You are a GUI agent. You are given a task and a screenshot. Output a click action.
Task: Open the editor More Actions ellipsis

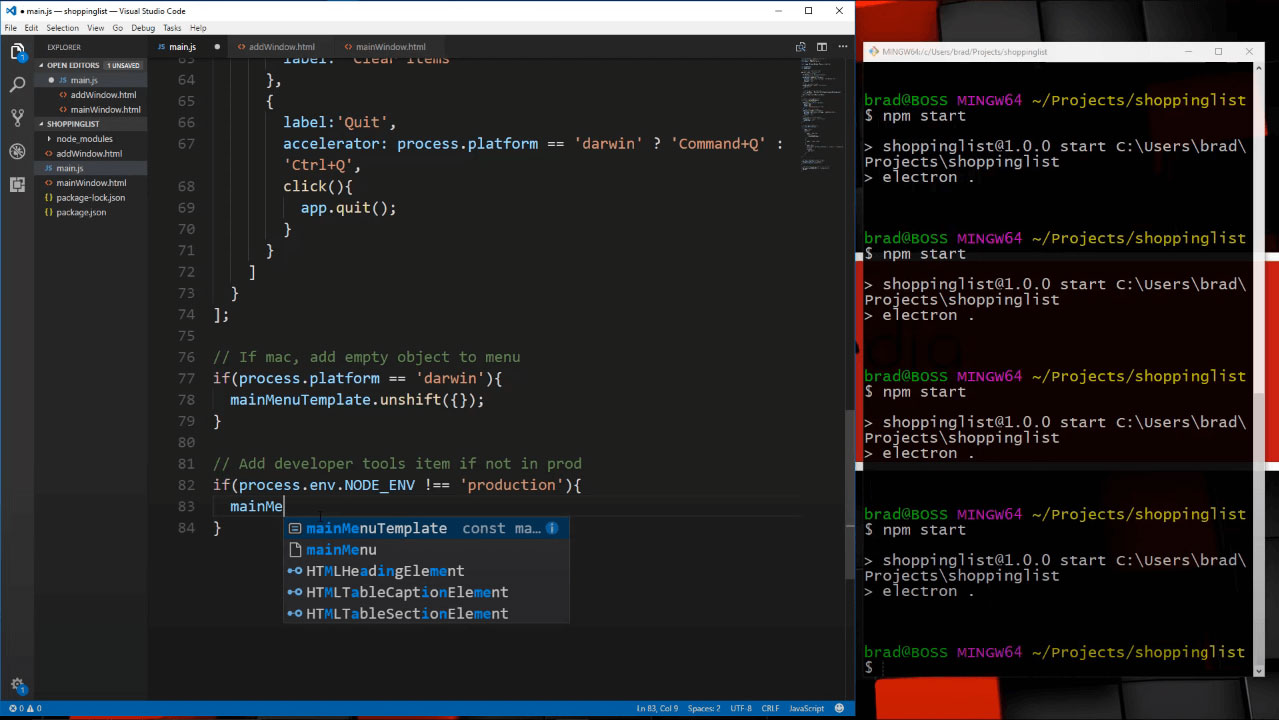click(x=842, y=47)
